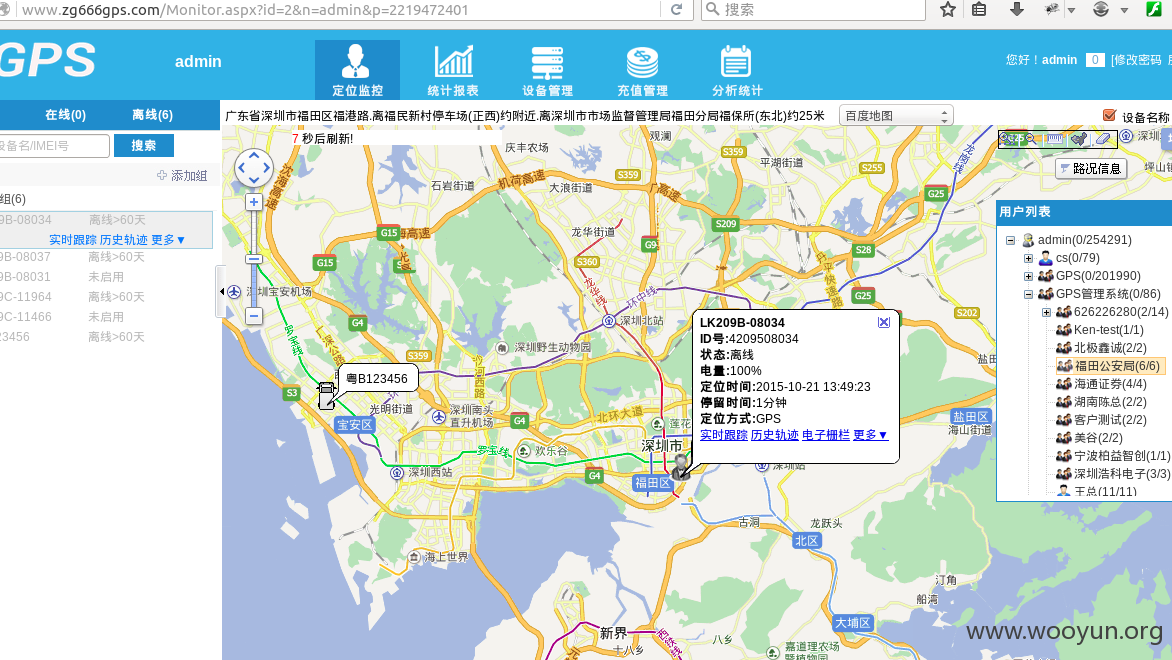Select 福田公安局(6/6) in user list
The image size is (1172, 660).
pyautogui.click(x=1117, y=366)
